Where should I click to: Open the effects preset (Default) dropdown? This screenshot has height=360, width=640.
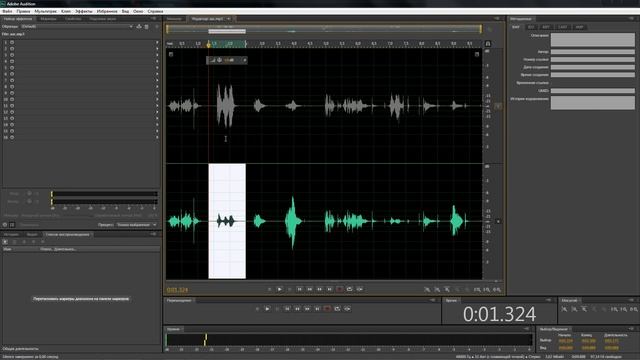(77, 27)
